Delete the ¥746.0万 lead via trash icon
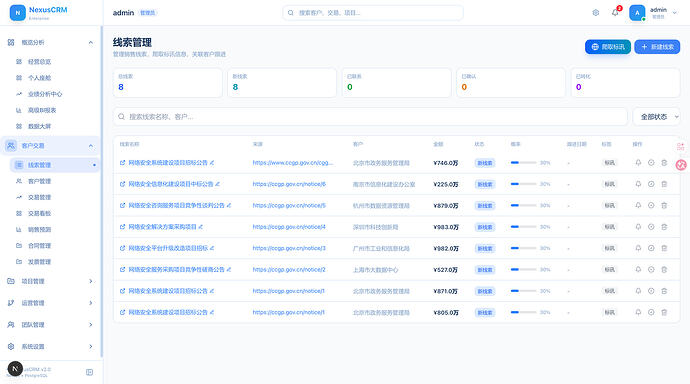Viewport: 690px width, 384px height. 664,163
